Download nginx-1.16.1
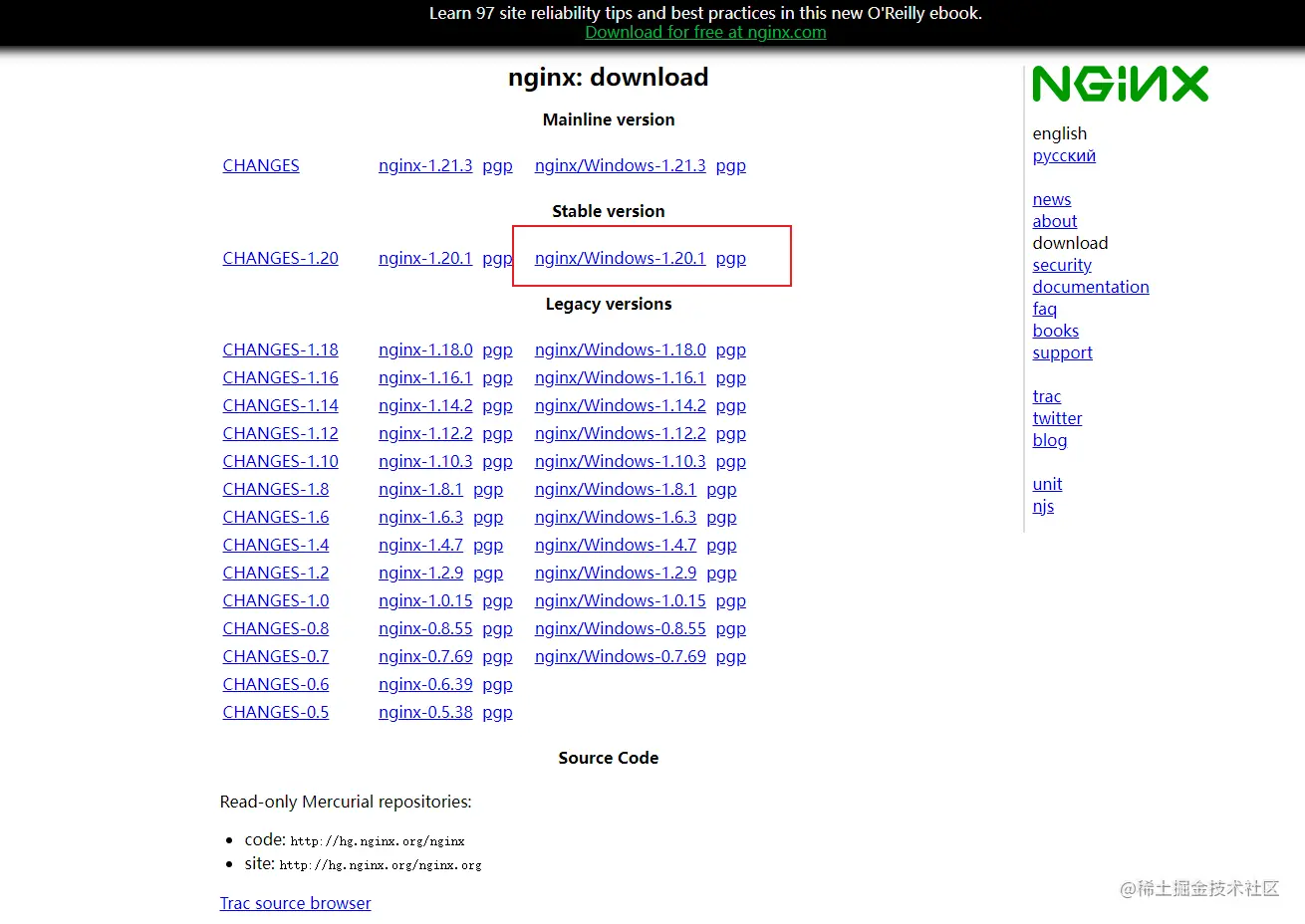 pyautogui.click(x=425, y=377)
